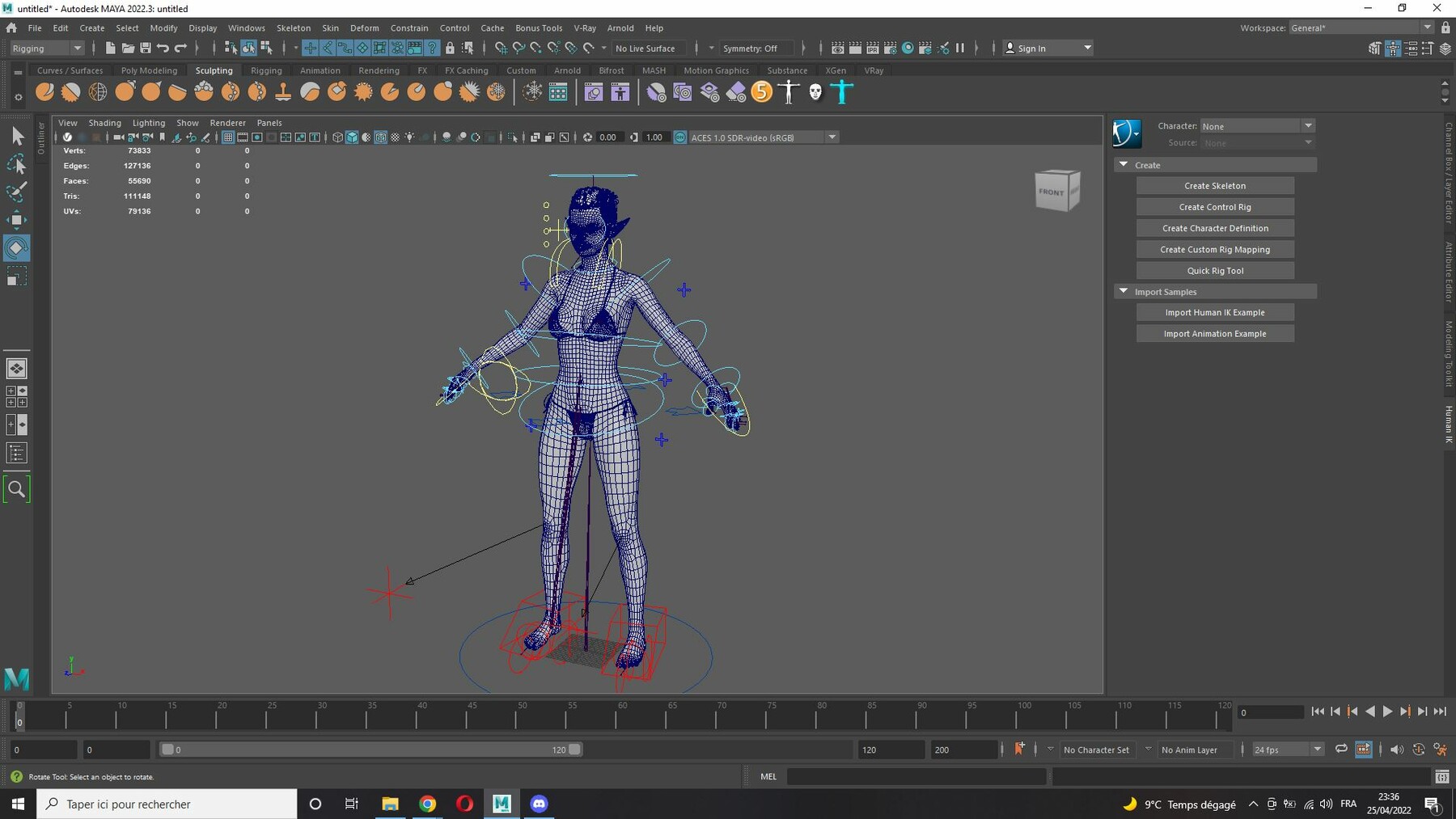This screenshot has width=1456, height=819.
Task: Toggle the HumanIK panel from the status line
Action: click(x=1393, y=49)
